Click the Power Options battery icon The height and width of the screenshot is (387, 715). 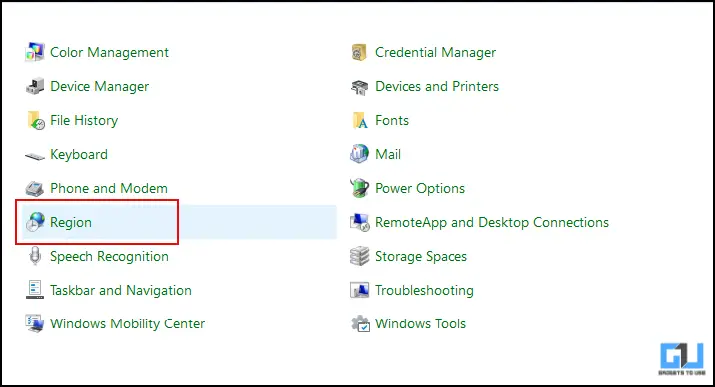(360, 188)
